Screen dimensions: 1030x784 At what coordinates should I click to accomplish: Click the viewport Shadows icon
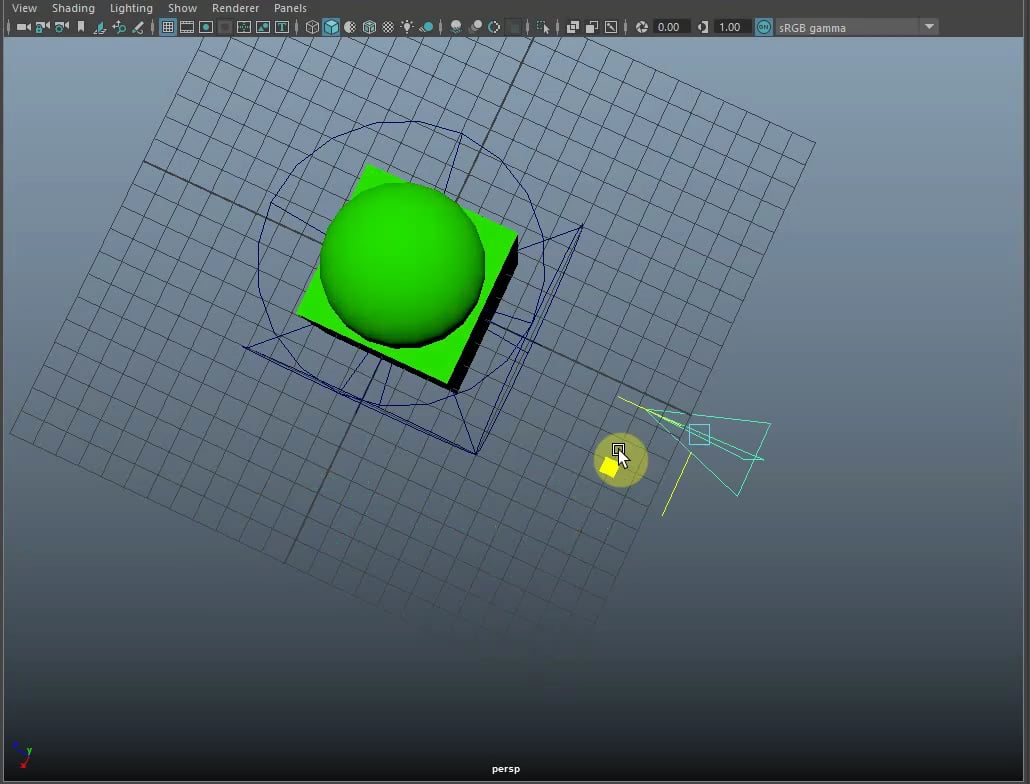coord(426,27)
